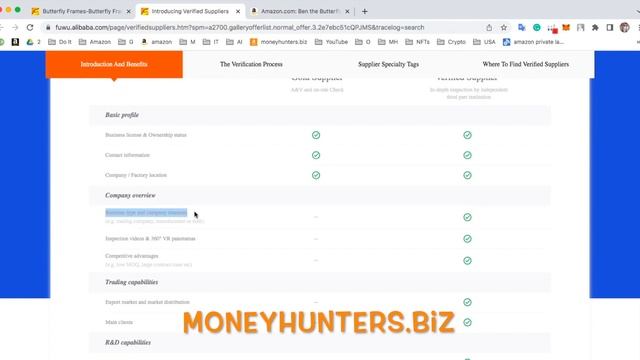Click Verified Supplier checkmark for Competitive advantages
640x360 pixels.
467,260
